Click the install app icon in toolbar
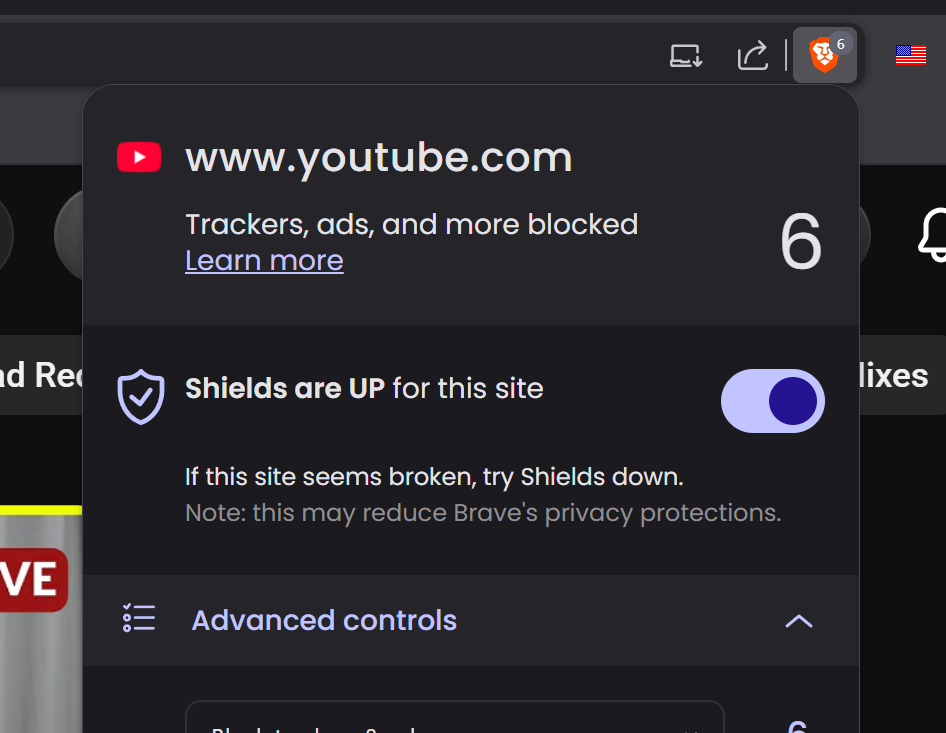 click(685, 56)
